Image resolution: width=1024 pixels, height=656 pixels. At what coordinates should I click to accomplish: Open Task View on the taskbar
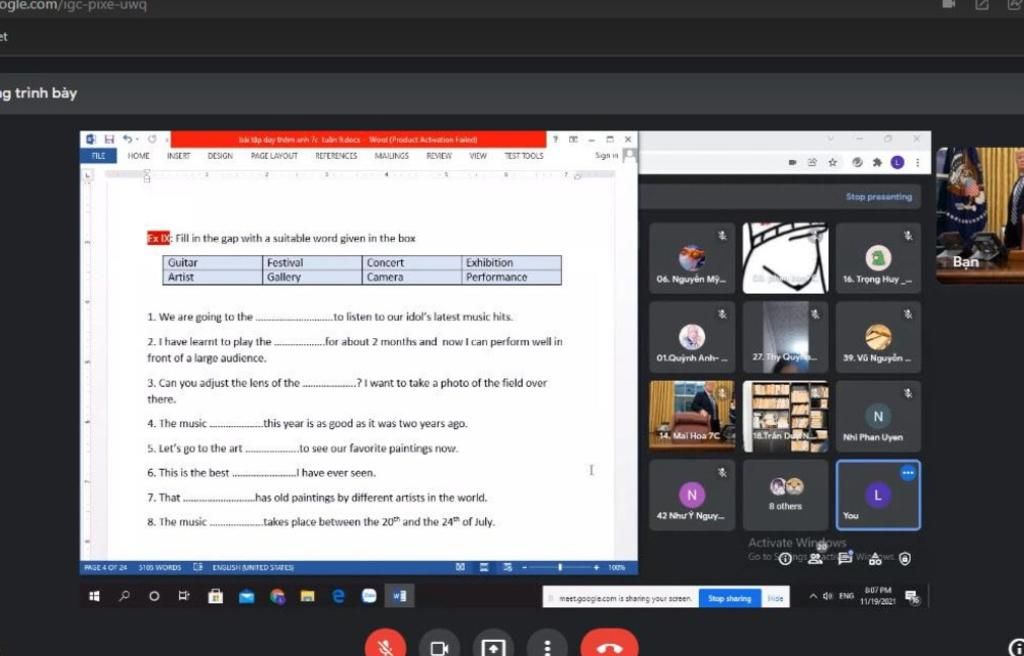[x=184, y=596]
